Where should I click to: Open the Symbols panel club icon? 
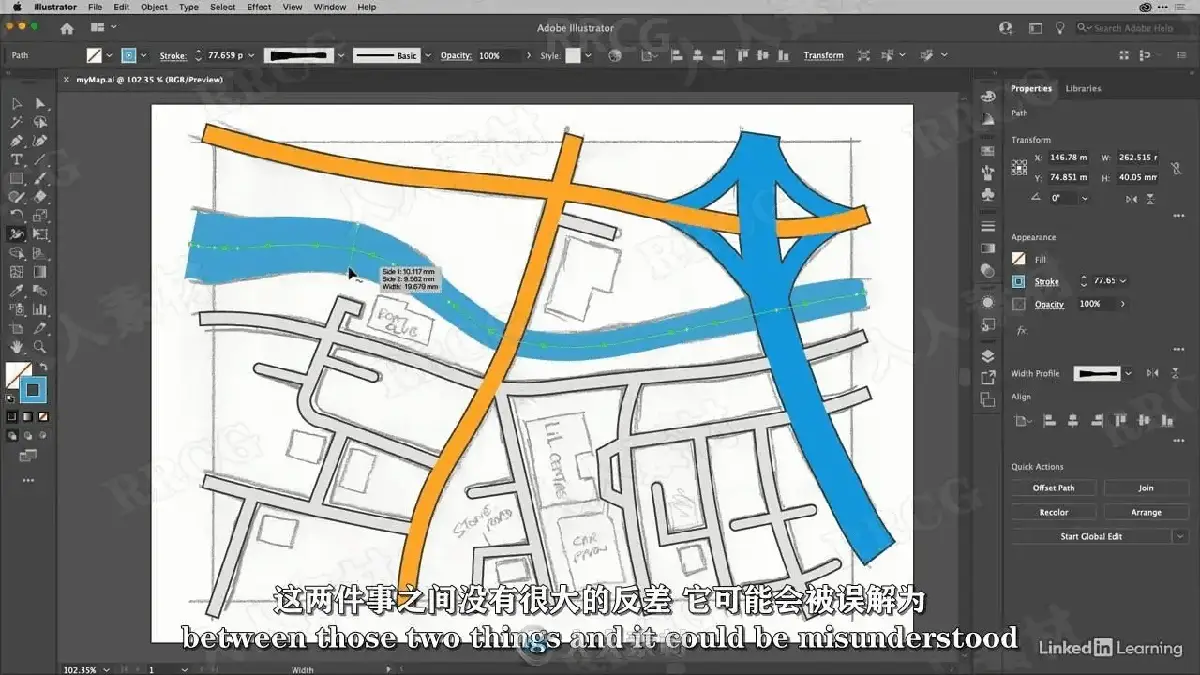point(988,195)
